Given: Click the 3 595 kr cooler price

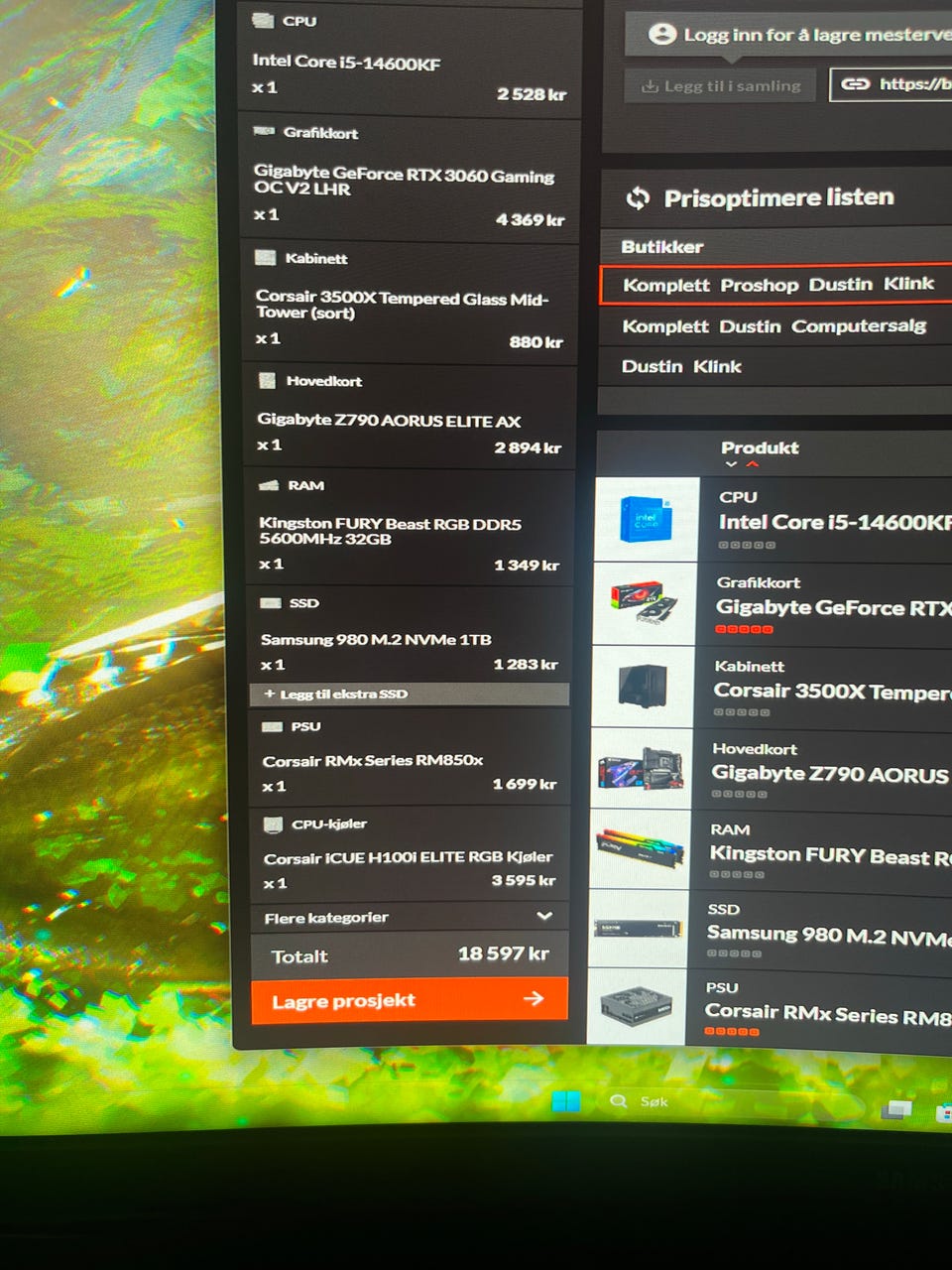Looking at the screenshot, I should (524, 880).
